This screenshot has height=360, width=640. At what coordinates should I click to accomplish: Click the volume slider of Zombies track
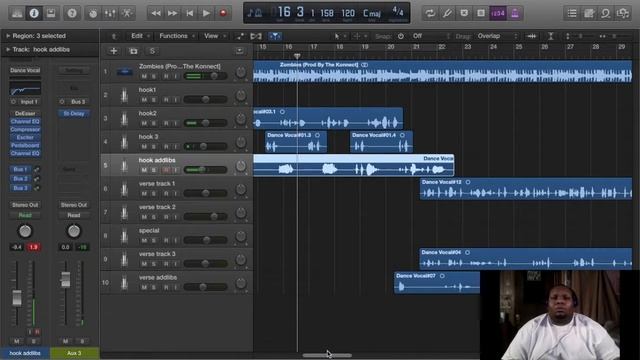[x=205, y=76]
